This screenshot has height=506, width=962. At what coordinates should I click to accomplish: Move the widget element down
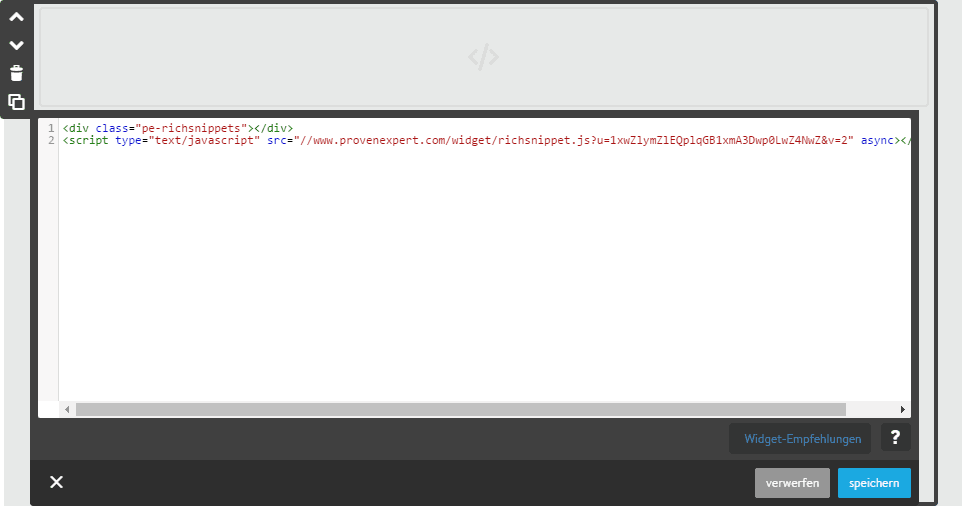click(16, 45)
